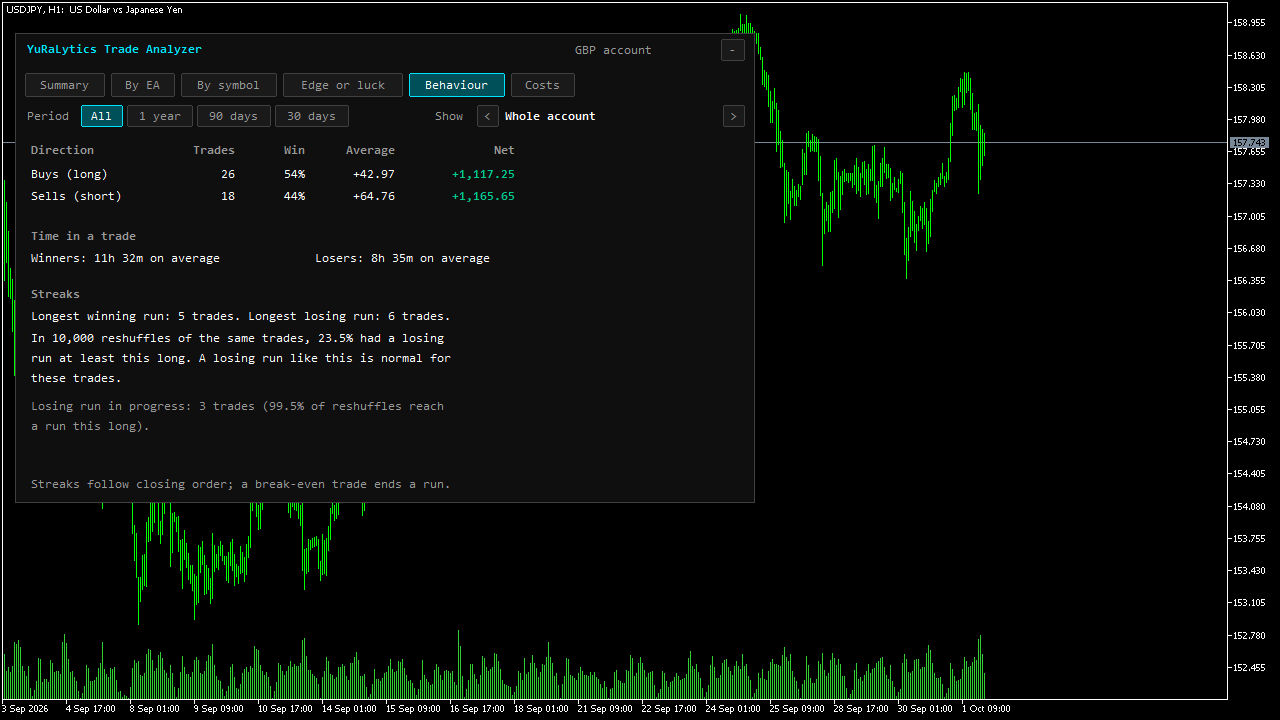1280x720 pixels.
Task: Click the Buys (long) row label
Action: click(69, 174)
